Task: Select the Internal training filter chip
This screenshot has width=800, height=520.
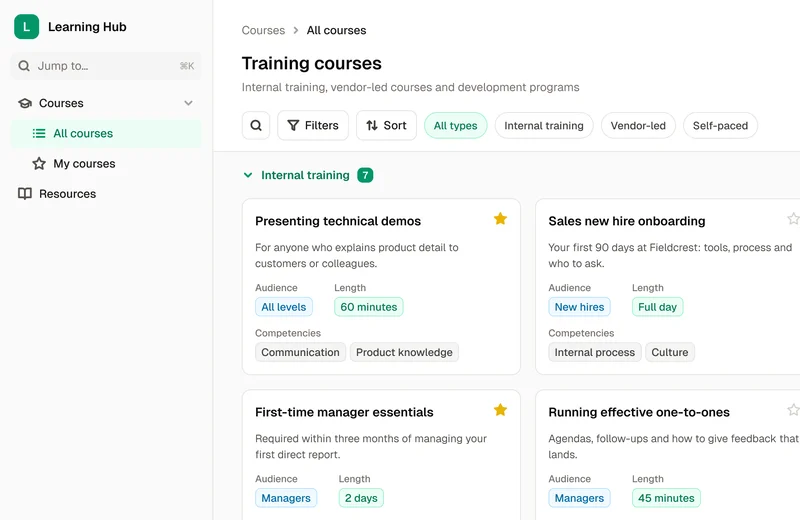Action: pos(544,126)
